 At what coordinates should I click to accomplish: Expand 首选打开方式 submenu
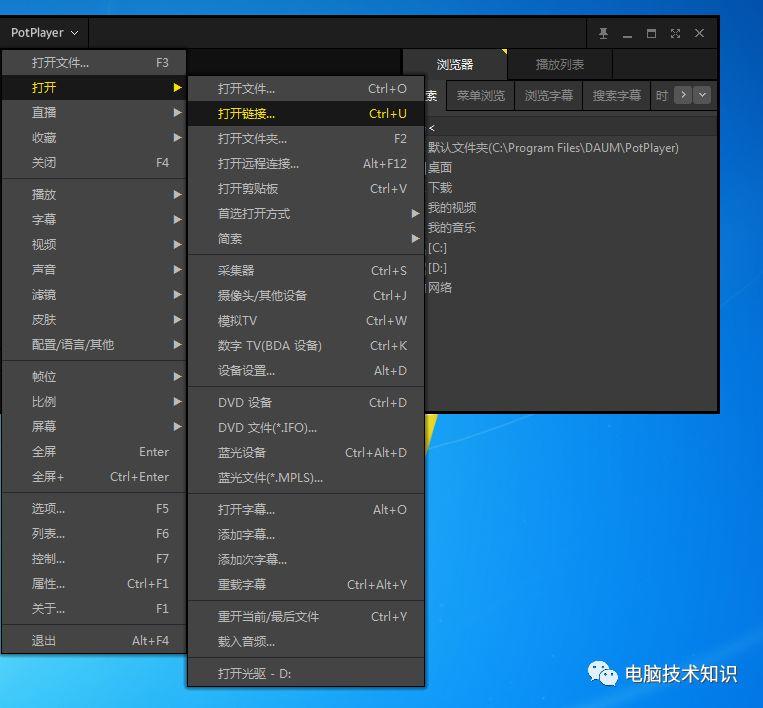coord(306,214)
